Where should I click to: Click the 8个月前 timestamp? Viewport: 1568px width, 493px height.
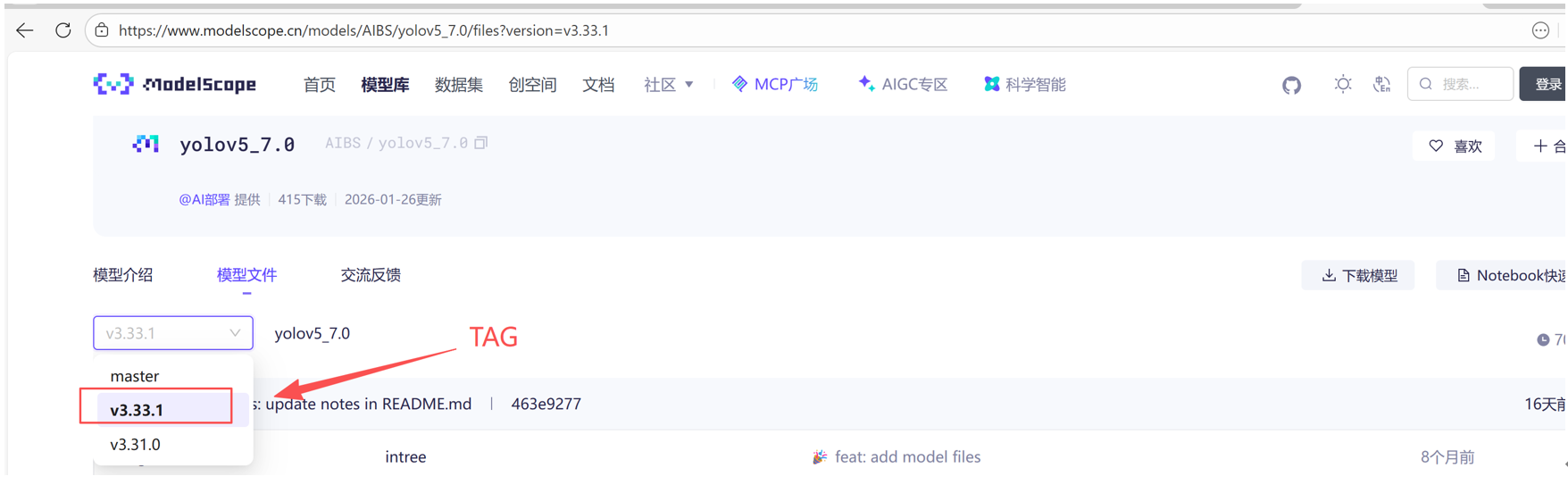coord(1447,457)
